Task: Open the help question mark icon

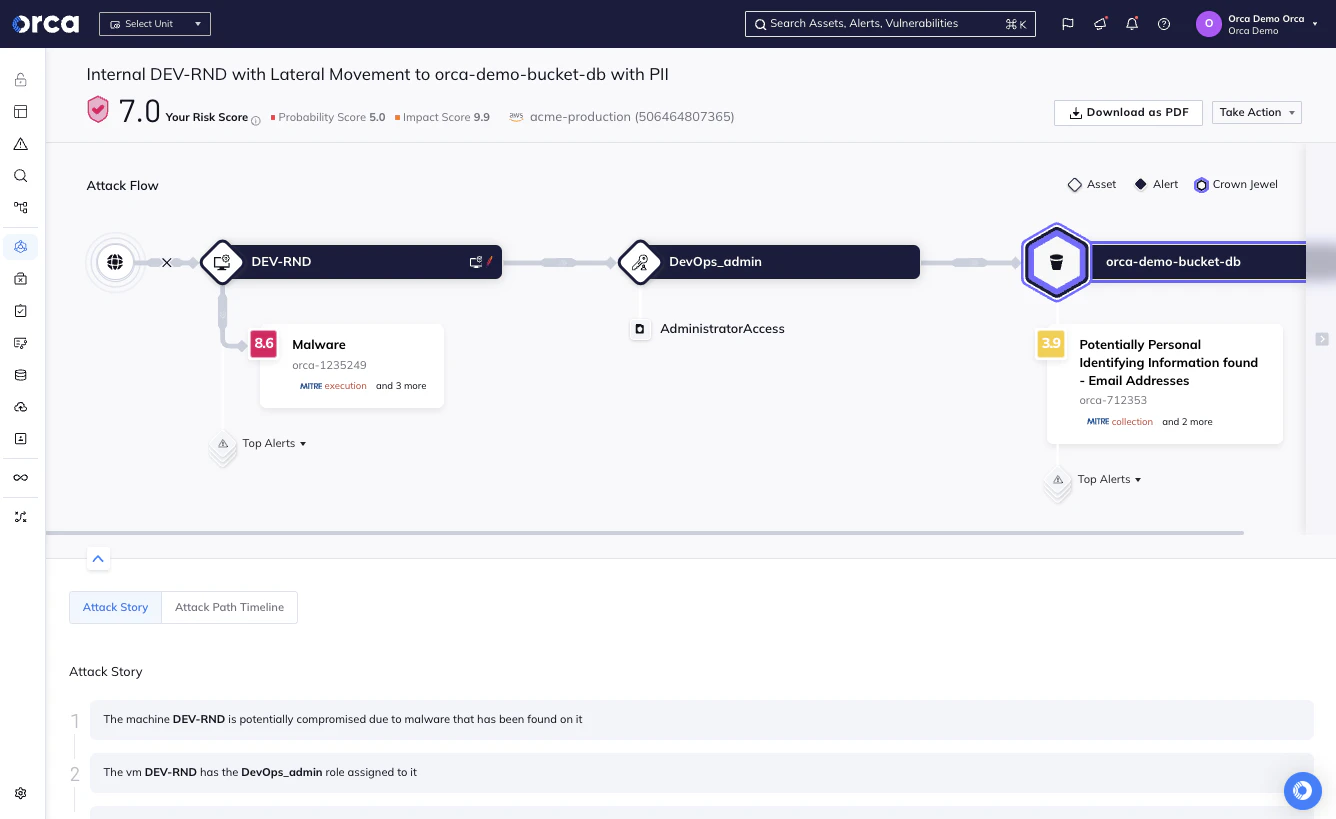Action: pos(1163,23)
